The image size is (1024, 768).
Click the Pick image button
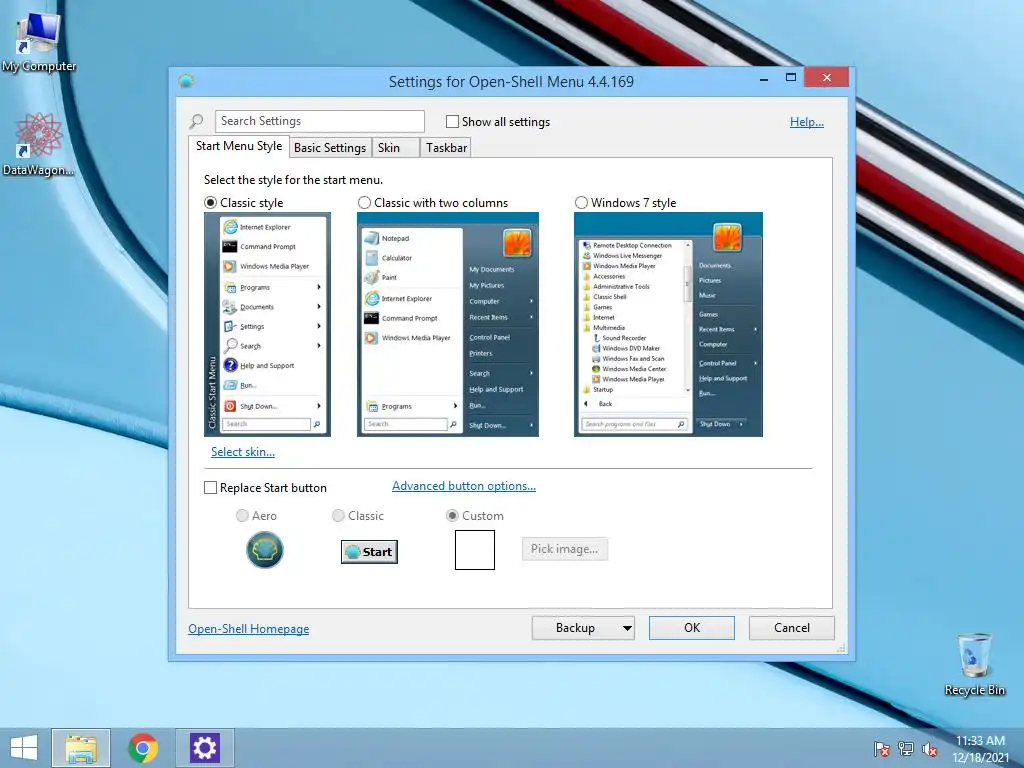564,549
